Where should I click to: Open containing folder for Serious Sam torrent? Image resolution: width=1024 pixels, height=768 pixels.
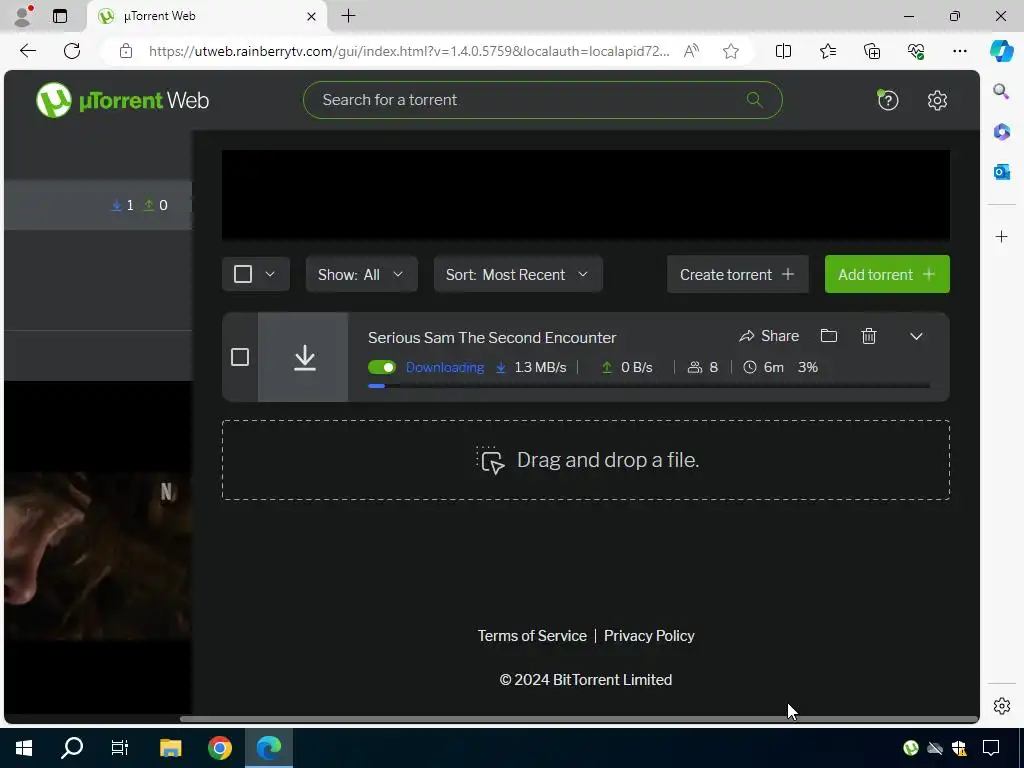829,336
